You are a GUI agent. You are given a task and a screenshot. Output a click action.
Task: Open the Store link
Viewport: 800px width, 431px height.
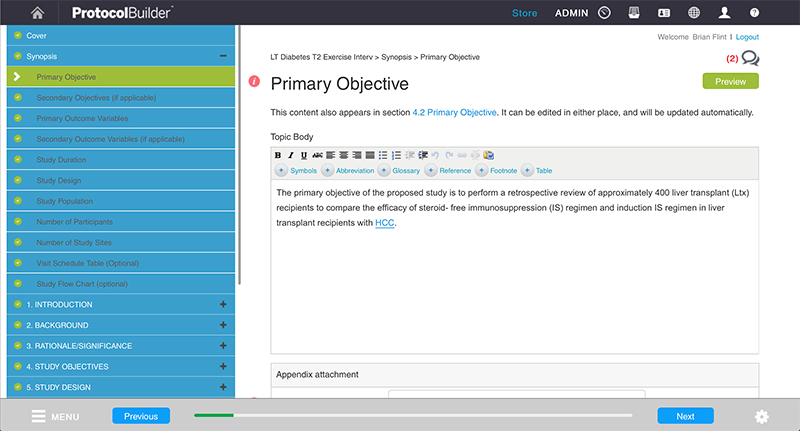[x=524, y=13]
